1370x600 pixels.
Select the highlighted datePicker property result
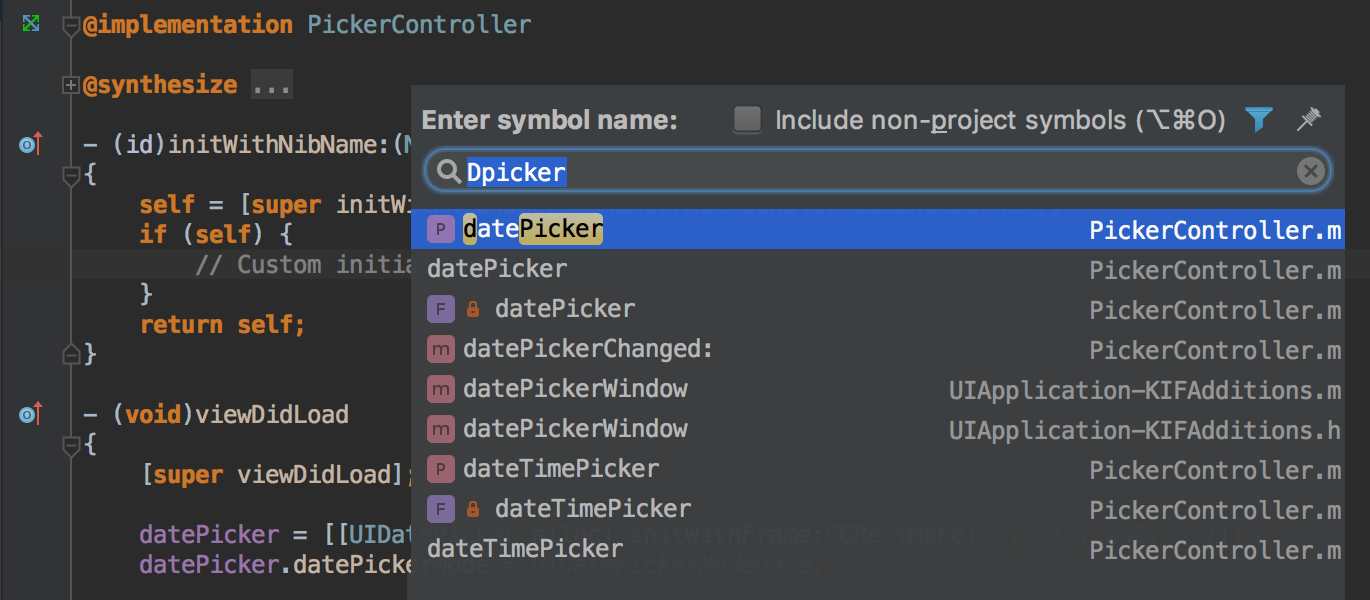coord(533,230)
